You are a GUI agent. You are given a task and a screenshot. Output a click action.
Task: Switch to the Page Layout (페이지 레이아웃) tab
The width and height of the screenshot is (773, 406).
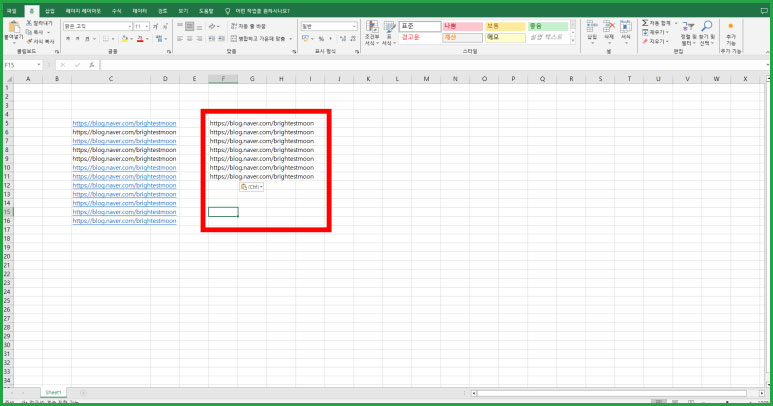(x=83, y=11)
